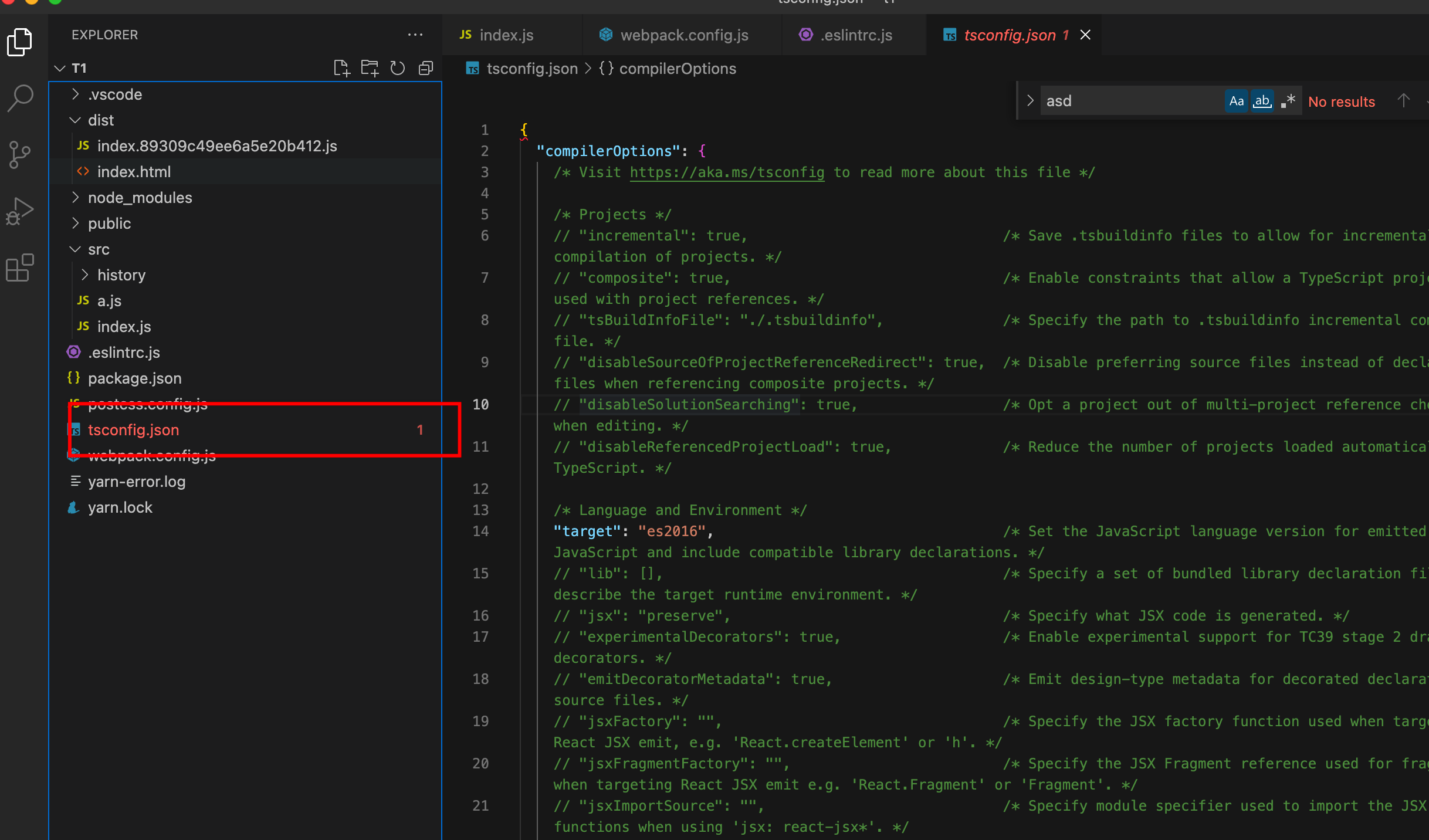Toggle Match Whole Word in find widget
The width and height of the screenshot is (1429, 840).
pyautogui.click(x=1262, y=101)
